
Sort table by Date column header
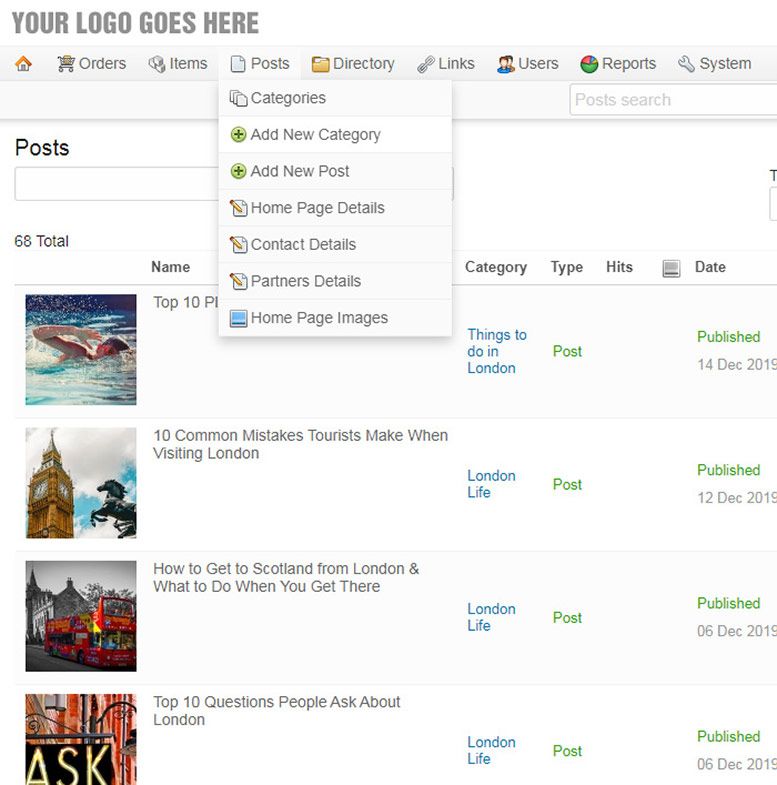point(710,267)
